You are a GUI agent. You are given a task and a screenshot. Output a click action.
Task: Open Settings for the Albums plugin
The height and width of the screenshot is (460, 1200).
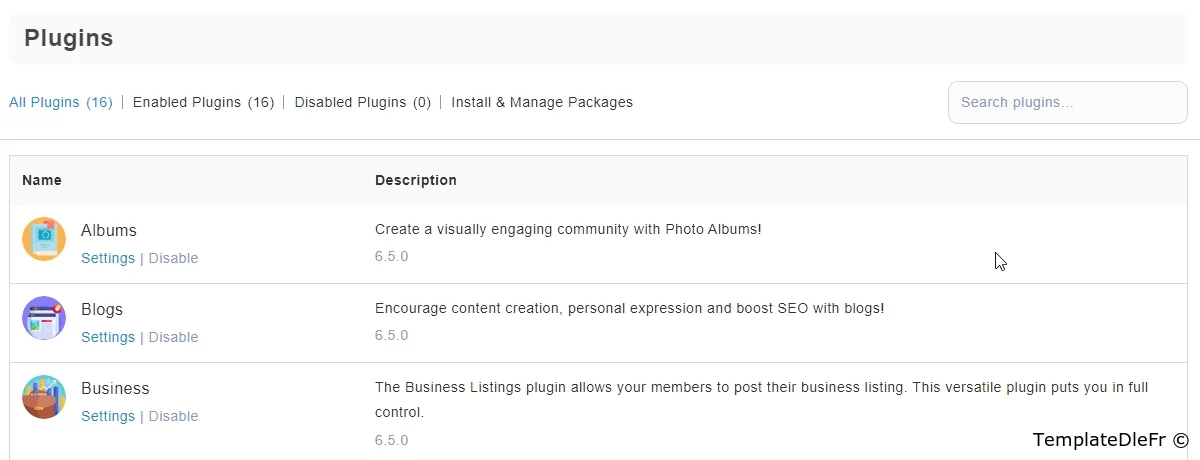click(108, 258)
